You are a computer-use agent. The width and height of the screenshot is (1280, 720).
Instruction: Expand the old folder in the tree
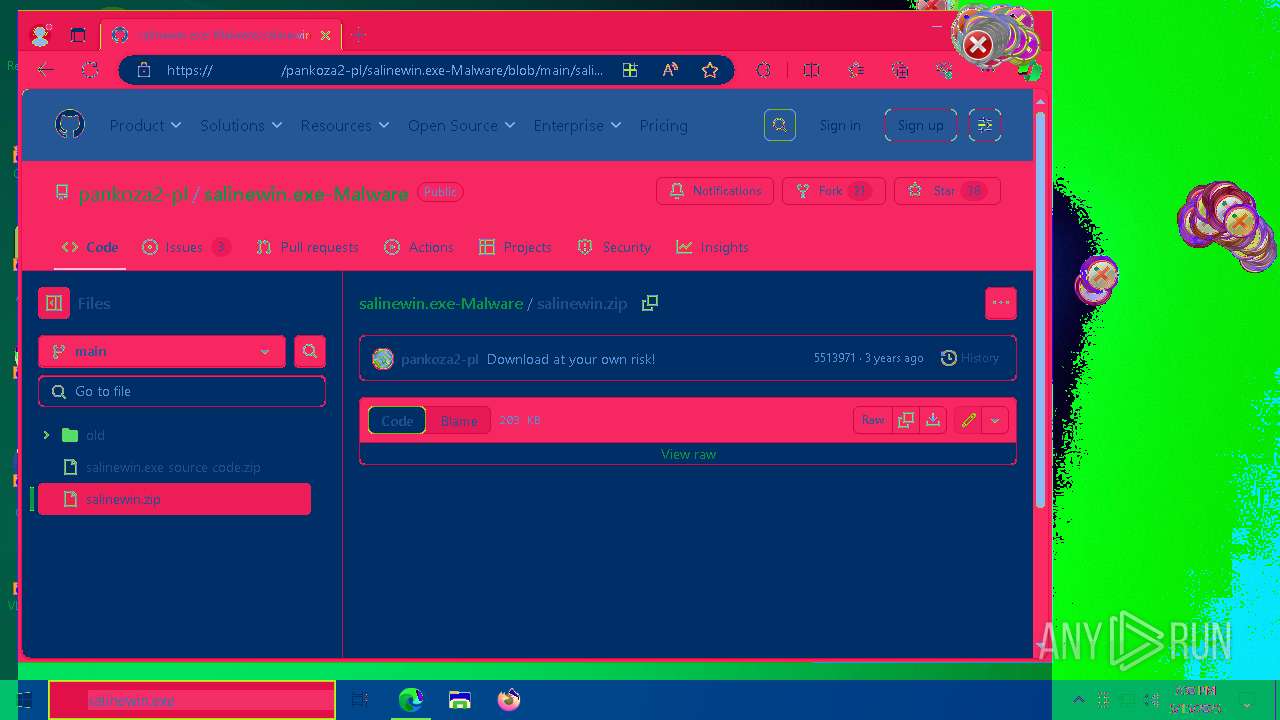coord(46,435)
